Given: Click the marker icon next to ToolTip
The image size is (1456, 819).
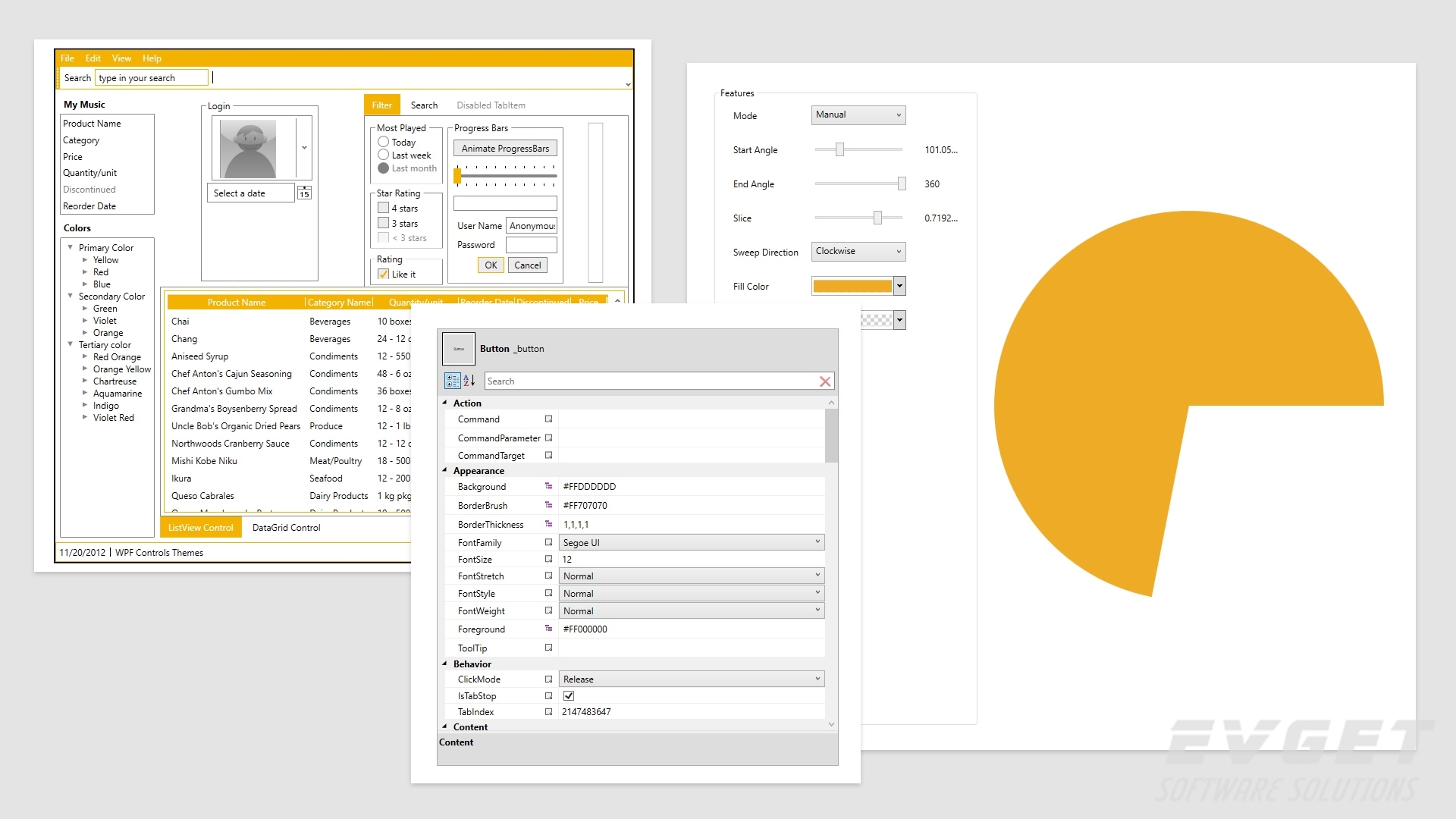Looking at the screenshot, I should [548, 648].
